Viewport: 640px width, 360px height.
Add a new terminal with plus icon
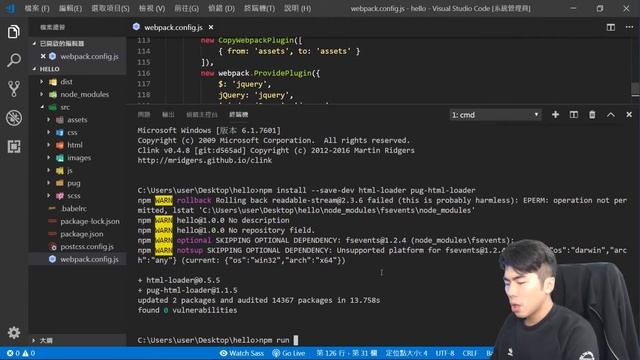click(x=555, y=115)
